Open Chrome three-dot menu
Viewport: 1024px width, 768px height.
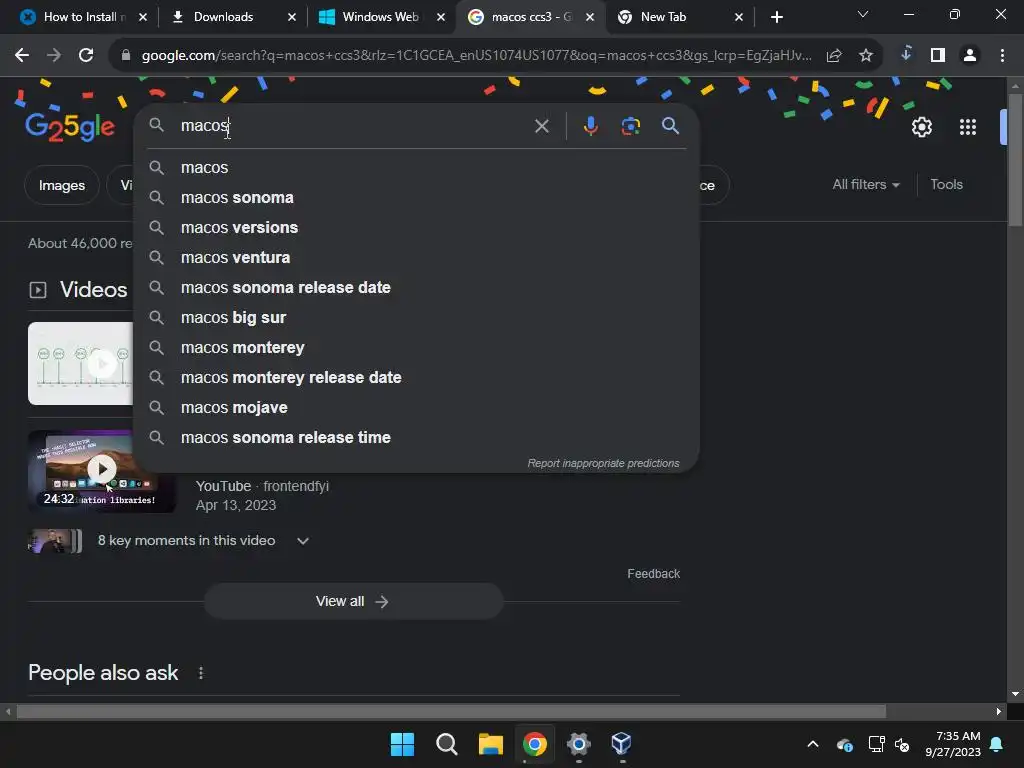1002,56
